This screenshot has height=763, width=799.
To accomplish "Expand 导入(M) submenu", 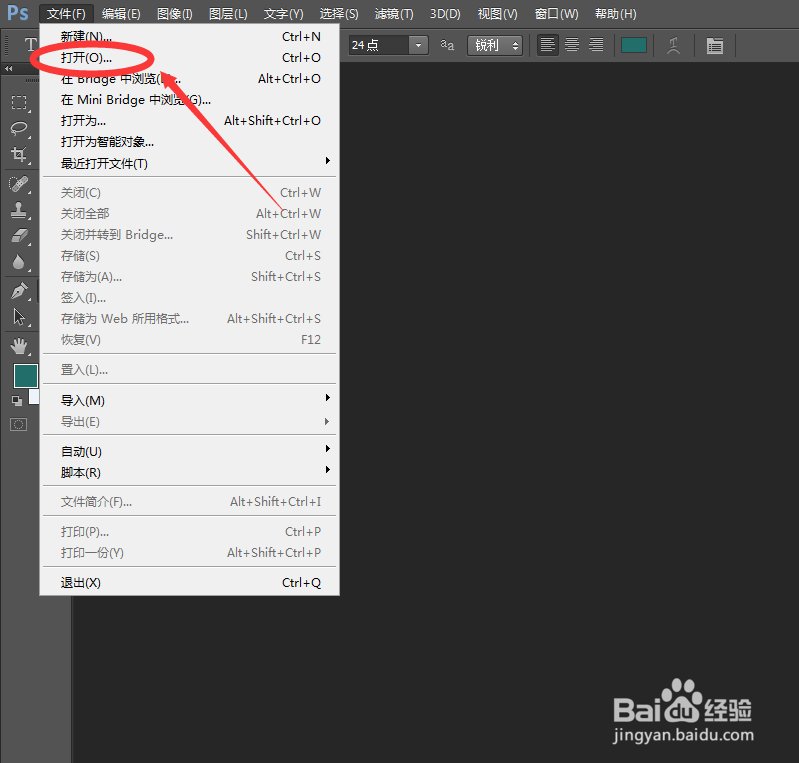I will tap(190, 400).
